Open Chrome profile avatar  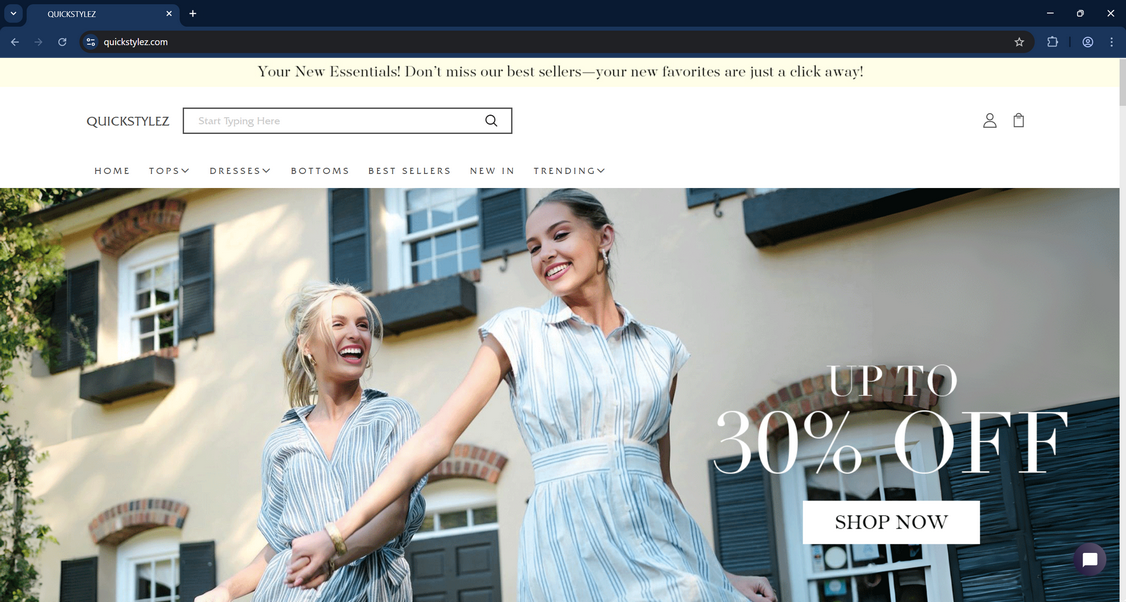click(1088, 42)
